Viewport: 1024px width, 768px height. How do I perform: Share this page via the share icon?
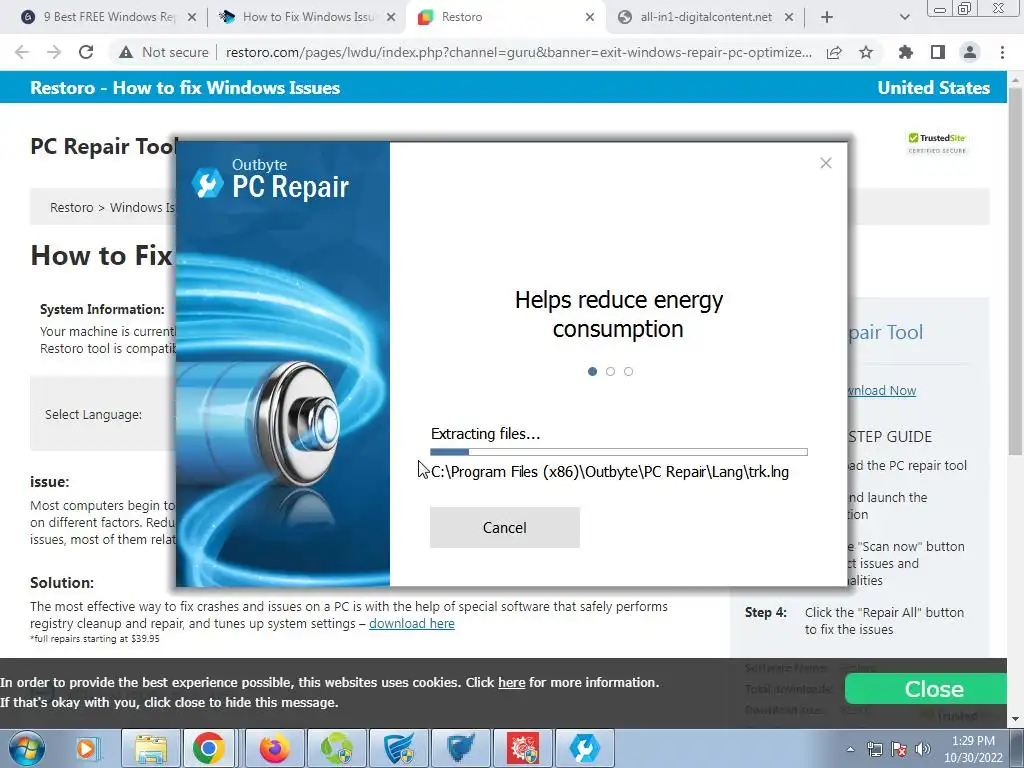834,52
